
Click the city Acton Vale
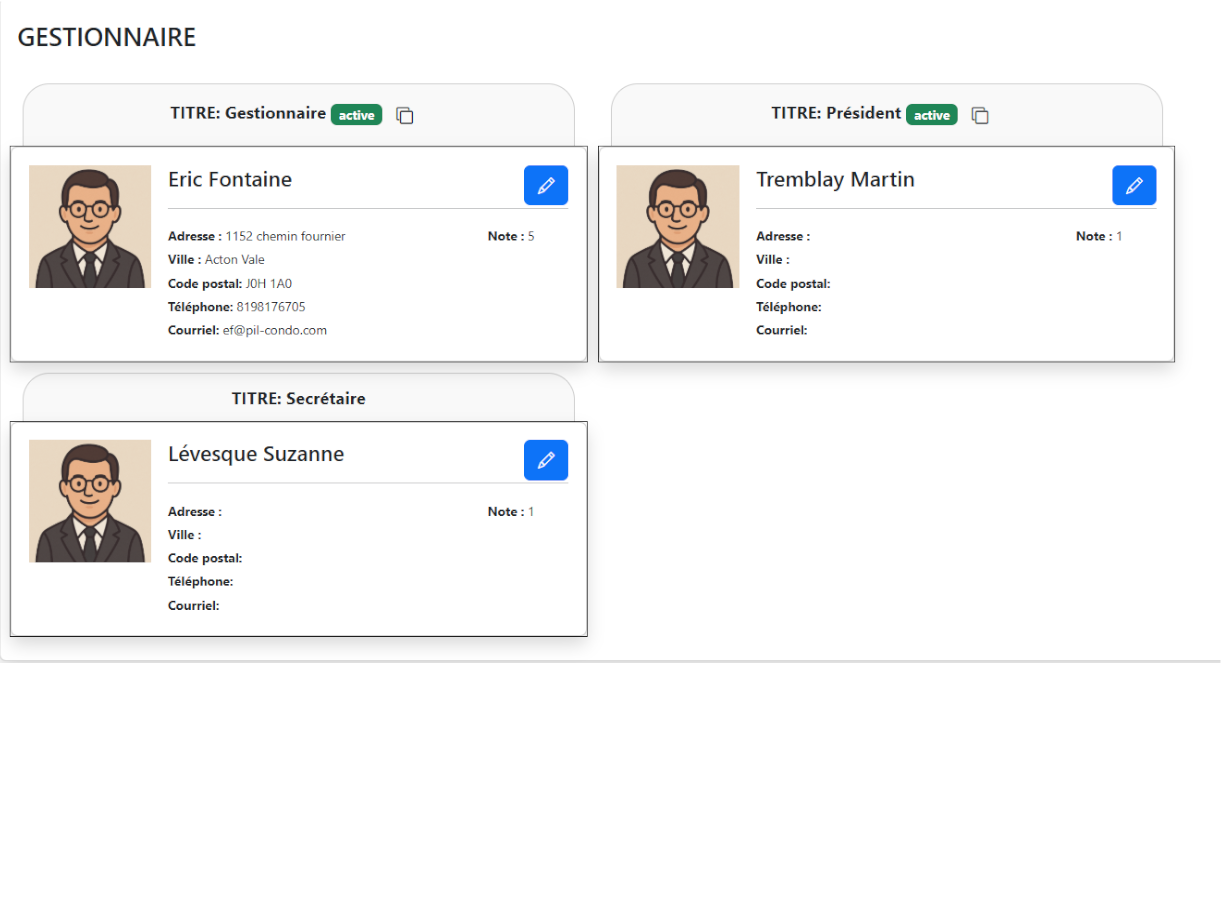pyautogui.click(x=235, y=260)
